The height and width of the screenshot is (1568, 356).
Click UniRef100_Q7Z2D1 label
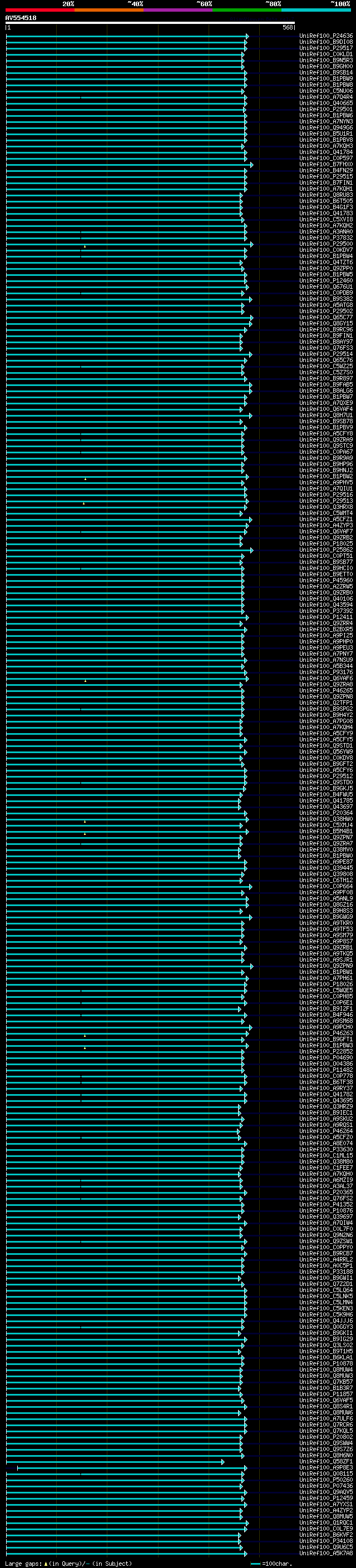pyautogui.click(x=326, y=1284)
